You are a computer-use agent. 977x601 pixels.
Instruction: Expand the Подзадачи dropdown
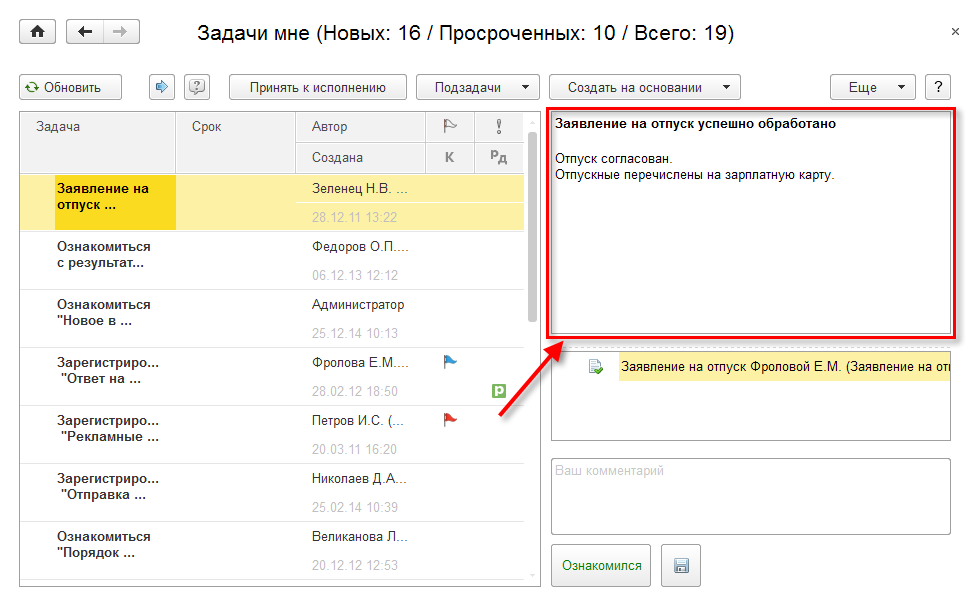(477, 87)
